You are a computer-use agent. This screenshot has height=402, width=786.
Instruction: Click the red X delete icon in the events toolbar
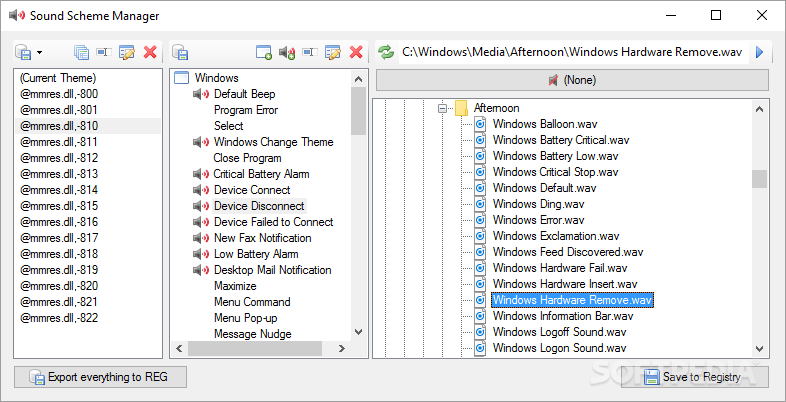coord(356,52)
